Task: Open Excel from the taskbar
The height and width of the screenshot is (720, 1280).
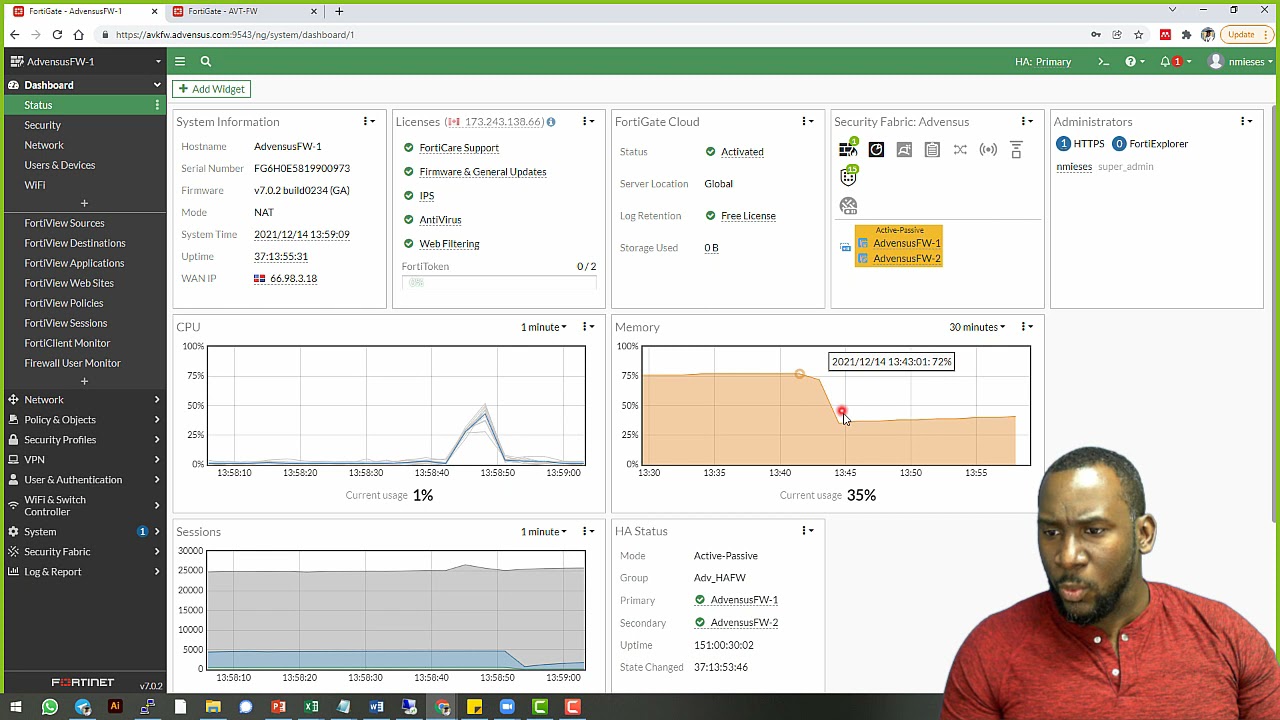Action: (x=311, y=707)
